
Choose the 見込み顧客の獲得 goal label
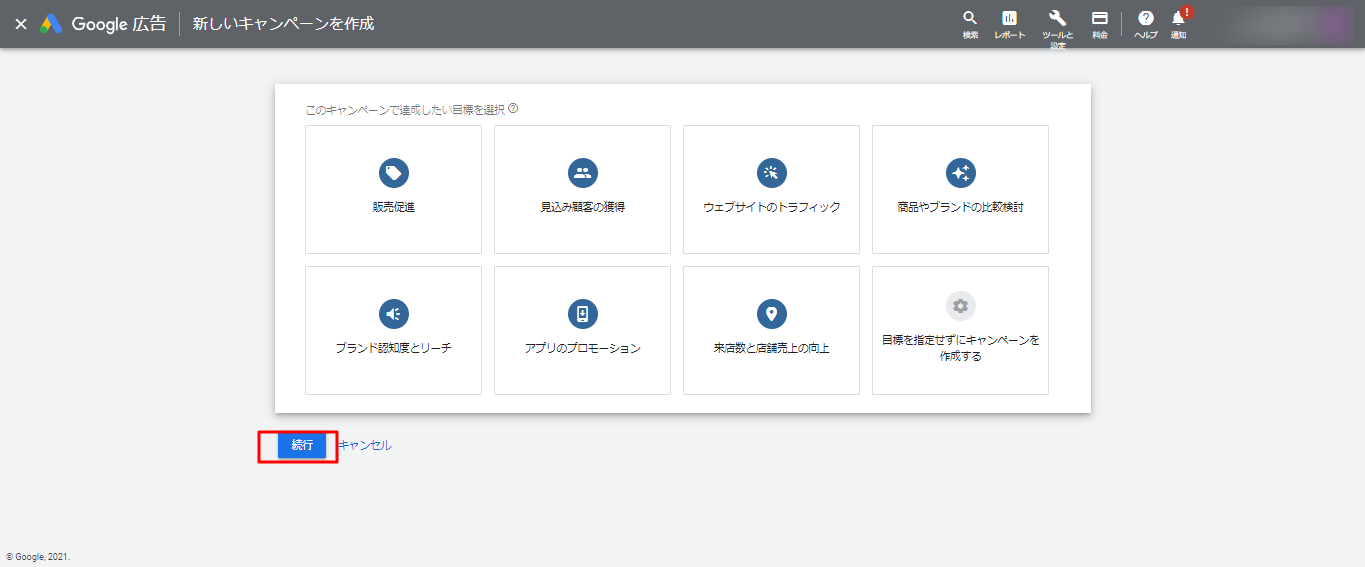pos(582,208)
